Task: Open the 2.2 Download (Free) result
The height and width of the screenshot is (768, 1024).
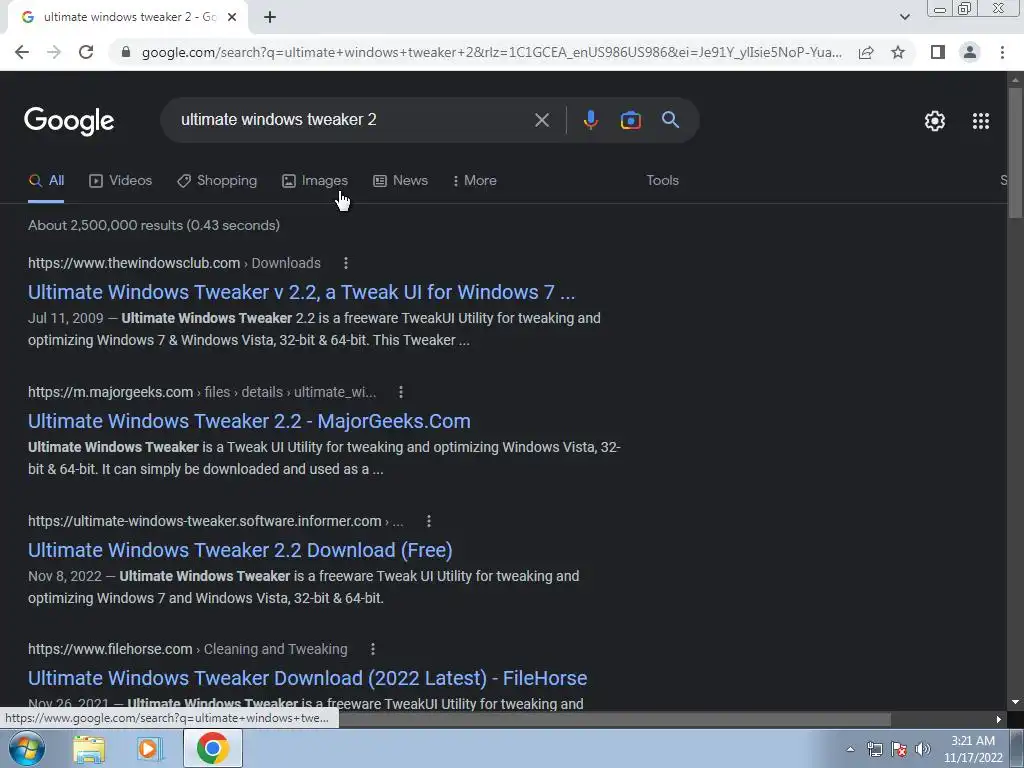Action: coord(240,550)
